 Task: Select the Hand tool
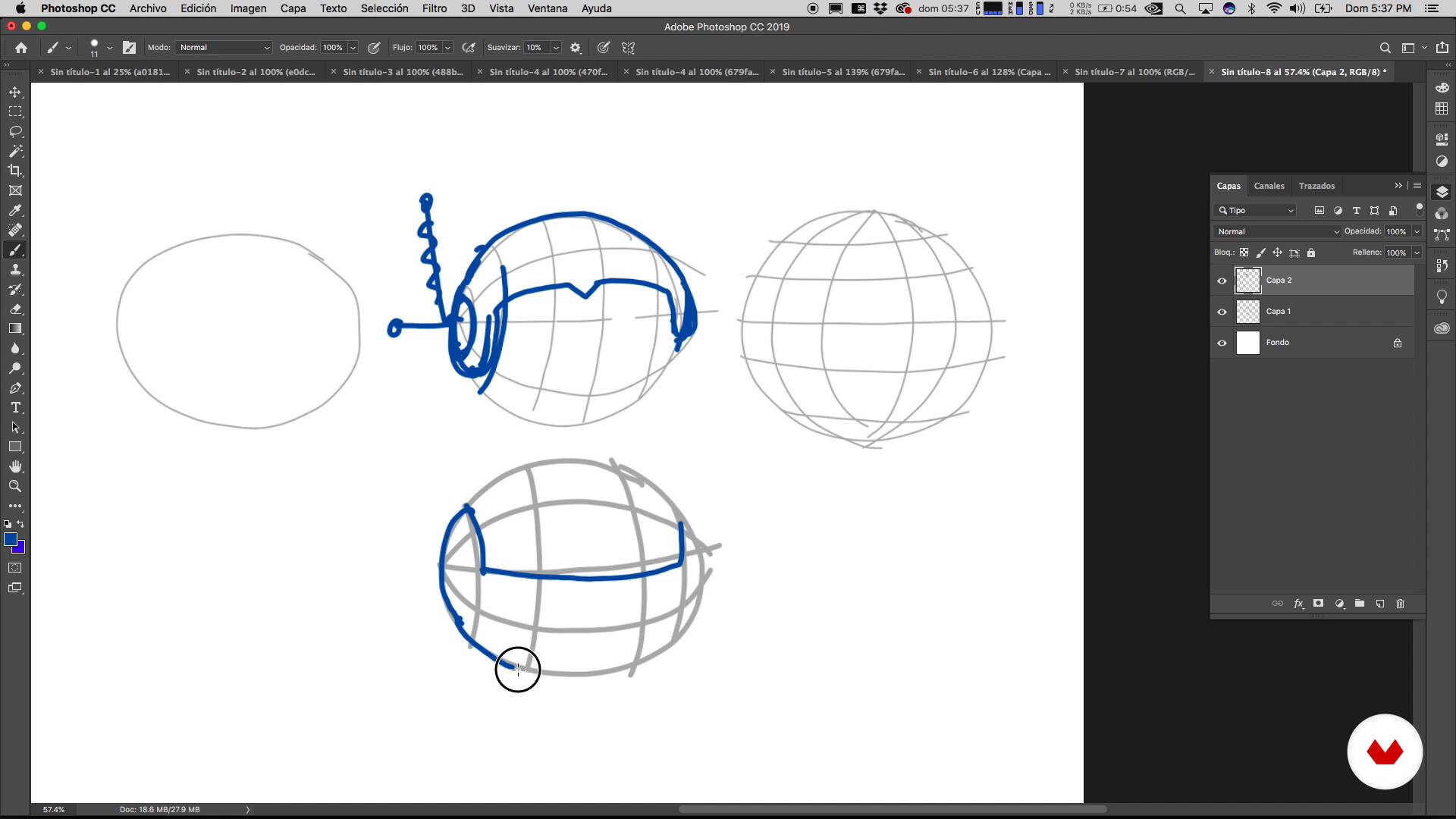point(15,467)
